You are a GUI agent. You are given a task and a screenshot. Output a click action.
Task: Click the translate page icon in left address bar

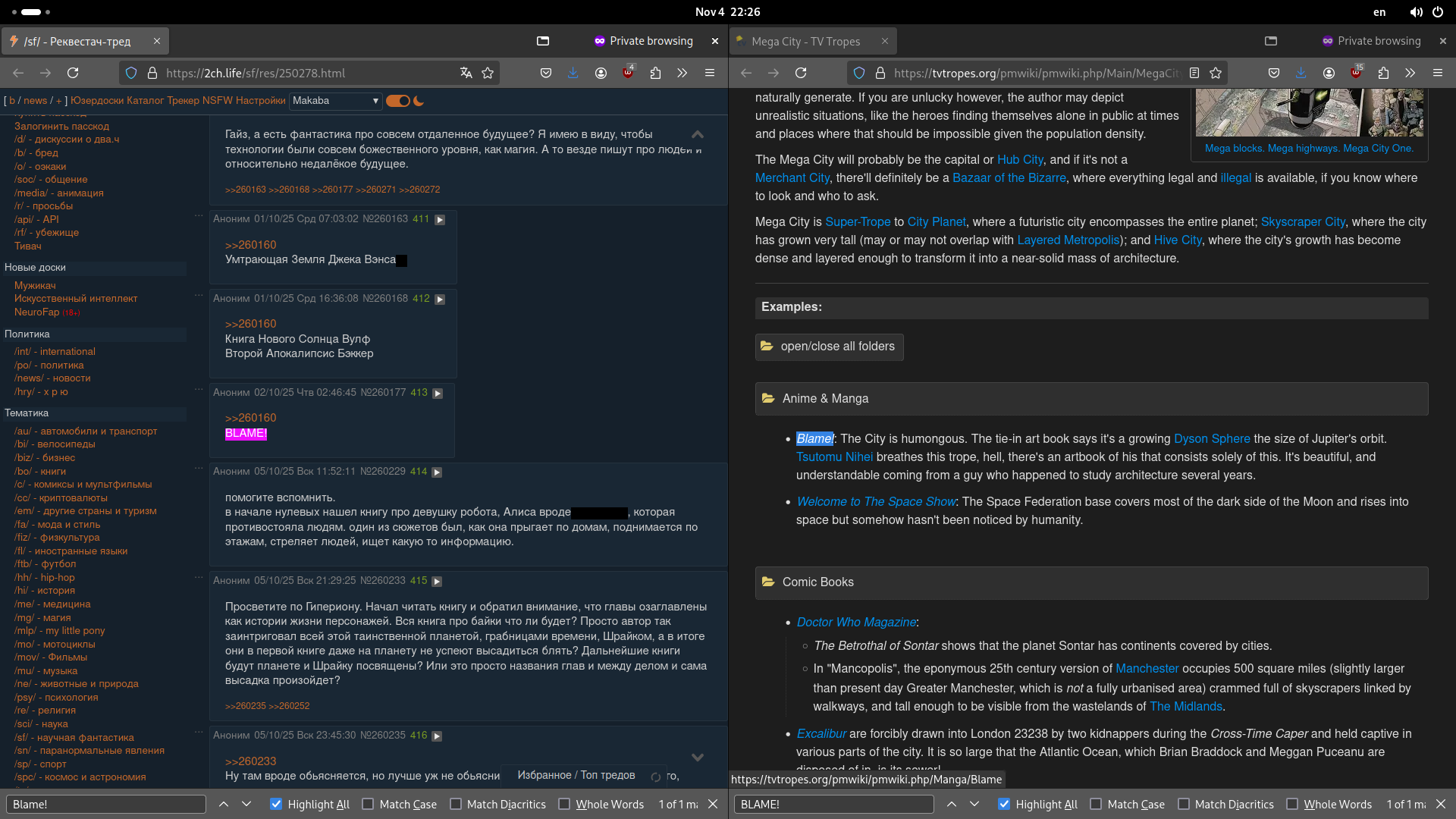[466, 73]
